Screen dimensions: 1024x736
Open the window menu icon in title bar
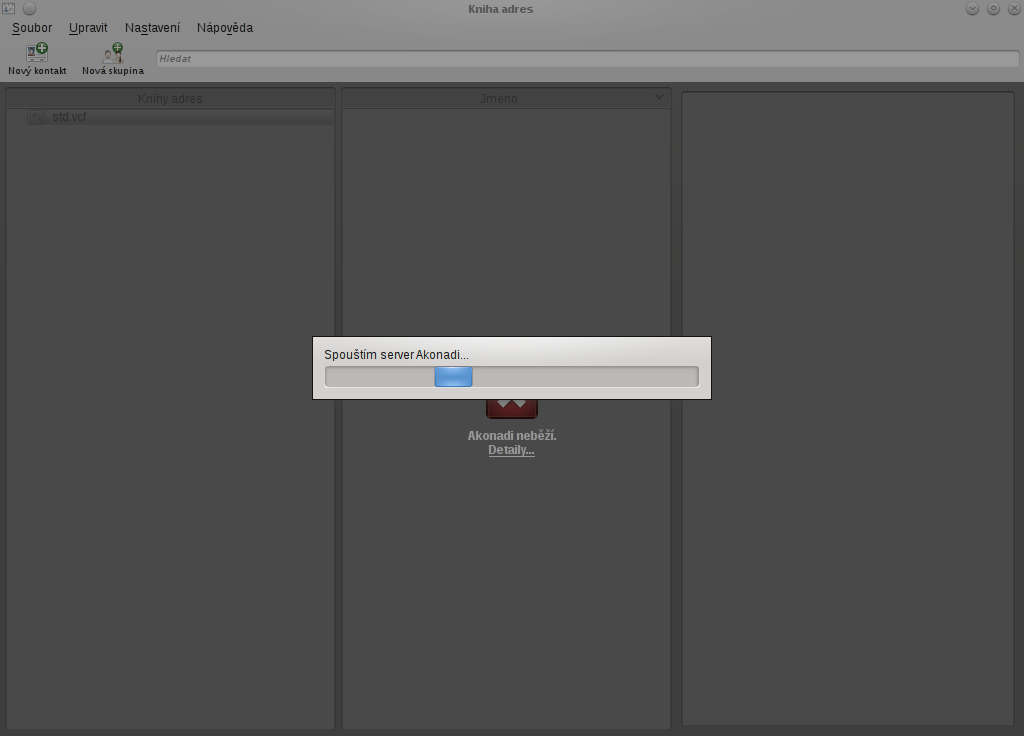(x=9, y=8)
